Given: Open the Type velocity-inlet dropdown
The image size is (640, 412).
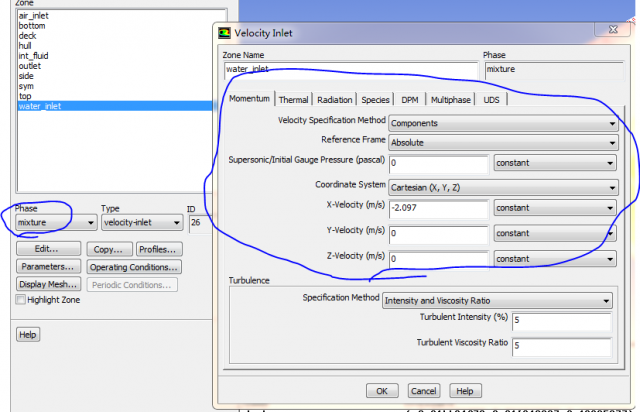Looking at the screenshot, I should [141, 222].
